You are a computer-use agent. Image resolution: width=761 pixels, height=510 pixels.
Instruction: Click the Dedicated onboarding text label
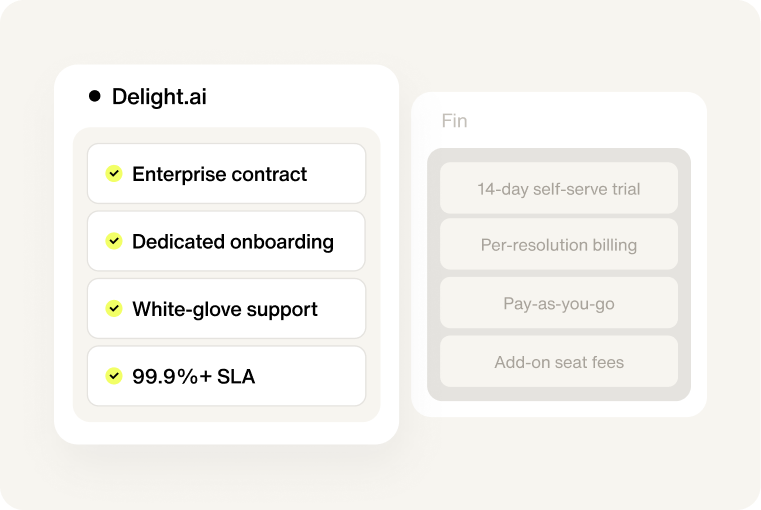233,242
